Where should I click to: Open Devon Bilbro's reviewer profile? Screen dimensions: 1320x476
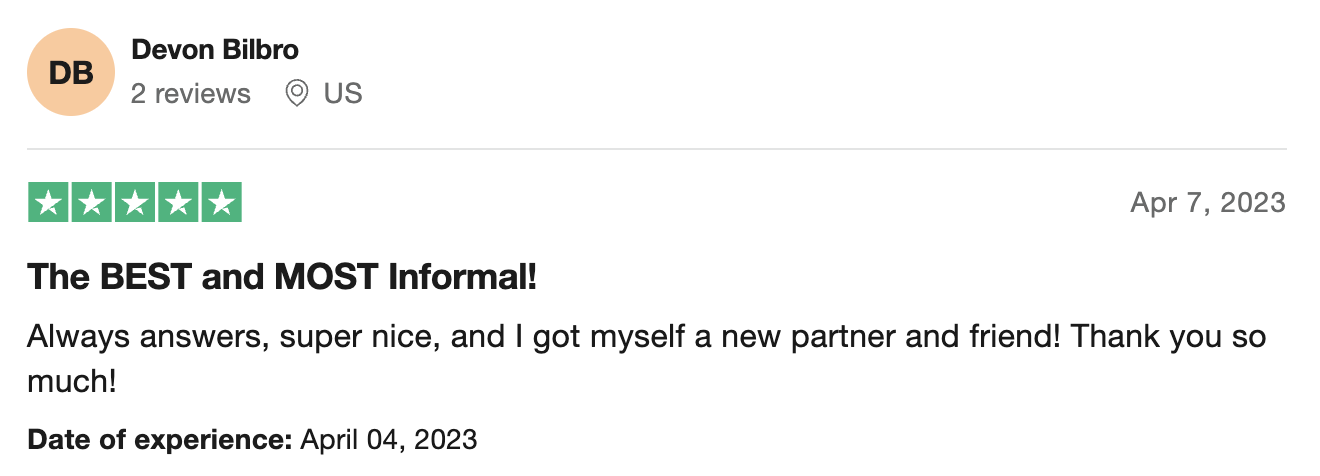coord(215,49)
